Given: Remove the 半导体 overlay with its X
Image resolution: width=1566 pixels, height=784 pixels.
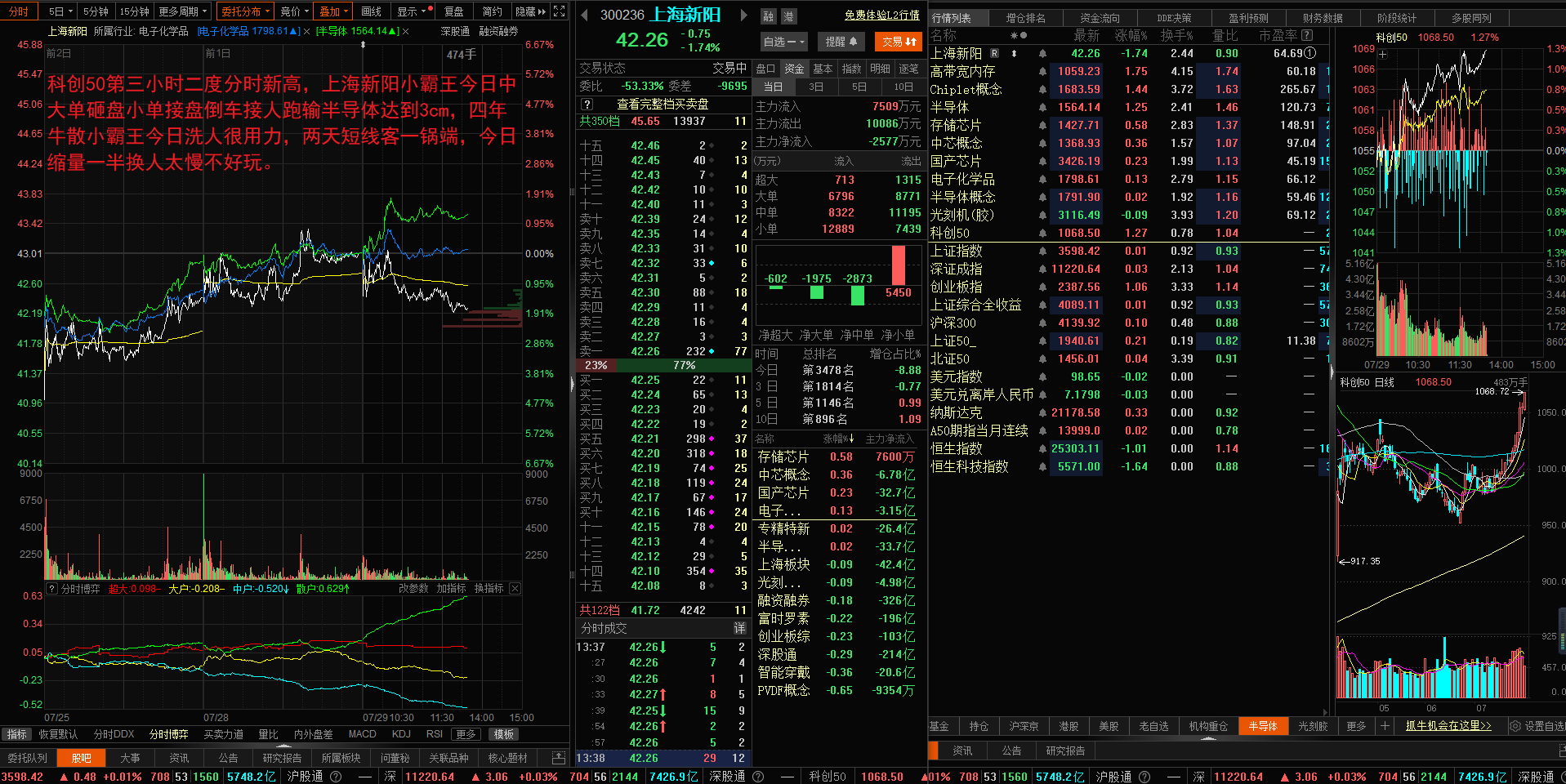Looking at the screenshot, I should pyautogui.click(x=405, y=31).
